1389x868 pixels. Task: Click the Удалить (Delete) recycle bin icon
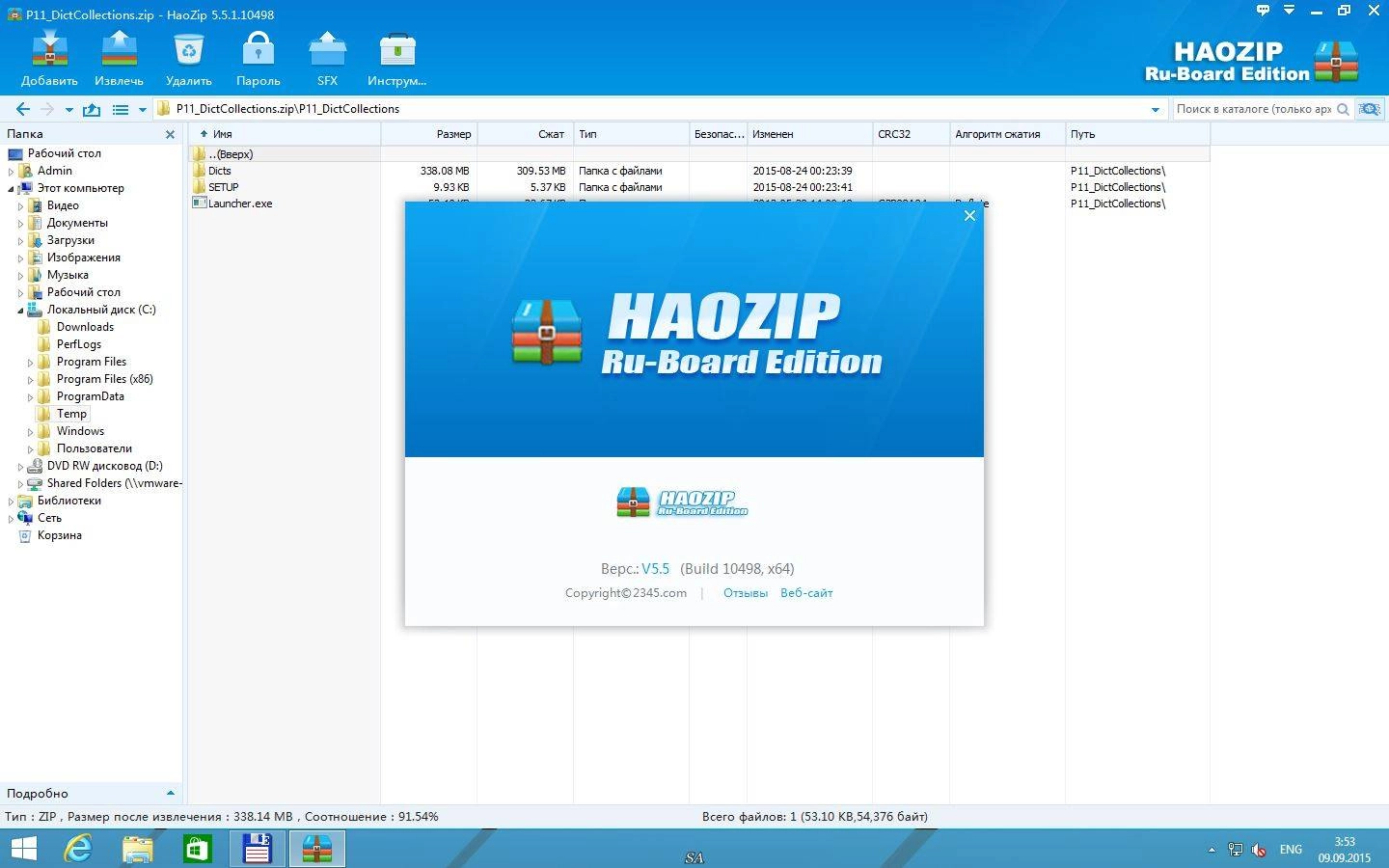[x=188, y=58]
